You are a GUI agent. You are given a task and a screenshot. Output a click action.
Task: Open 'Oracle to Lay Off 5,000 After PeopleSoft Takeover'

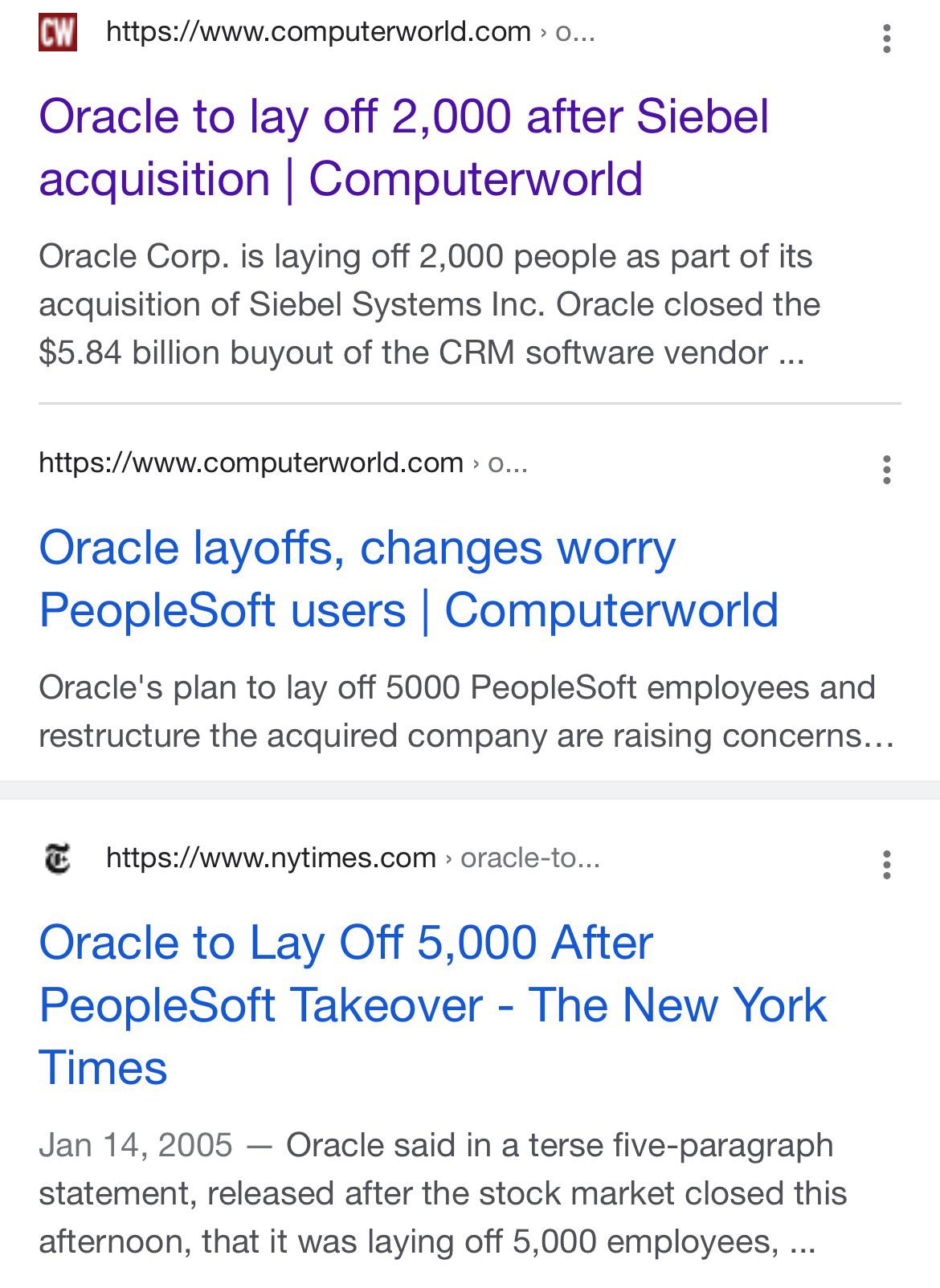tap(433, 1005)
